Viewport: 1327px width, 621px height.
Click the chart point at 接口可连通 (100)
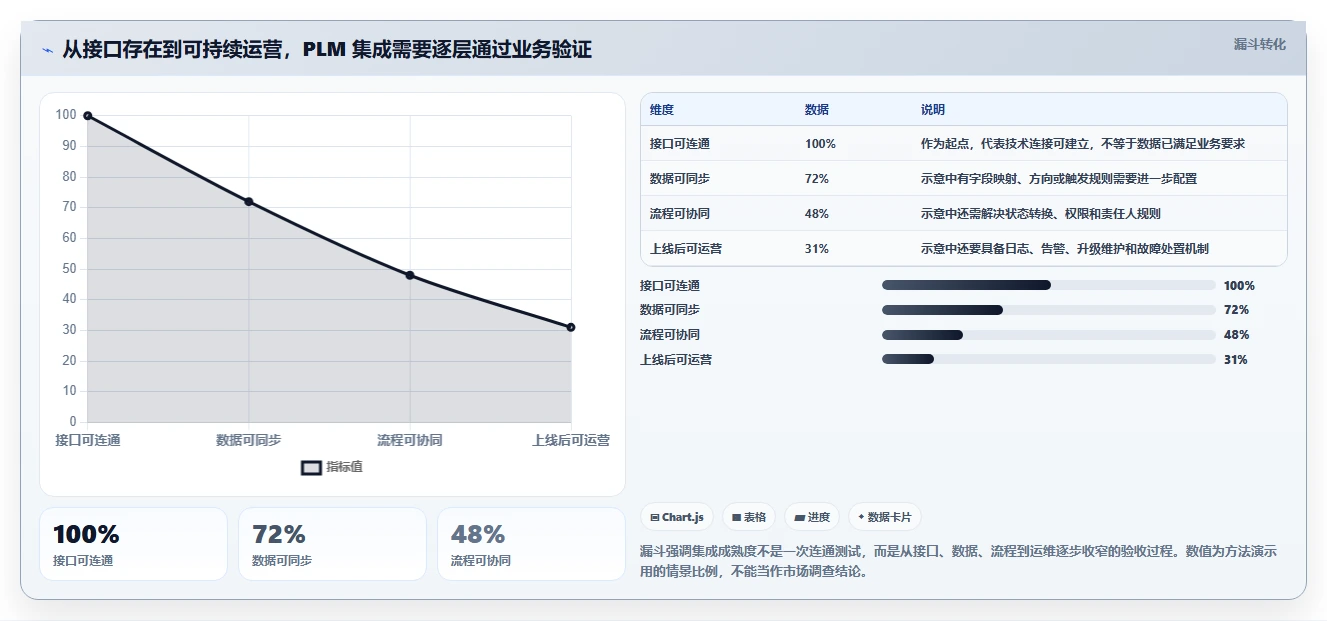tap(88, 116)
